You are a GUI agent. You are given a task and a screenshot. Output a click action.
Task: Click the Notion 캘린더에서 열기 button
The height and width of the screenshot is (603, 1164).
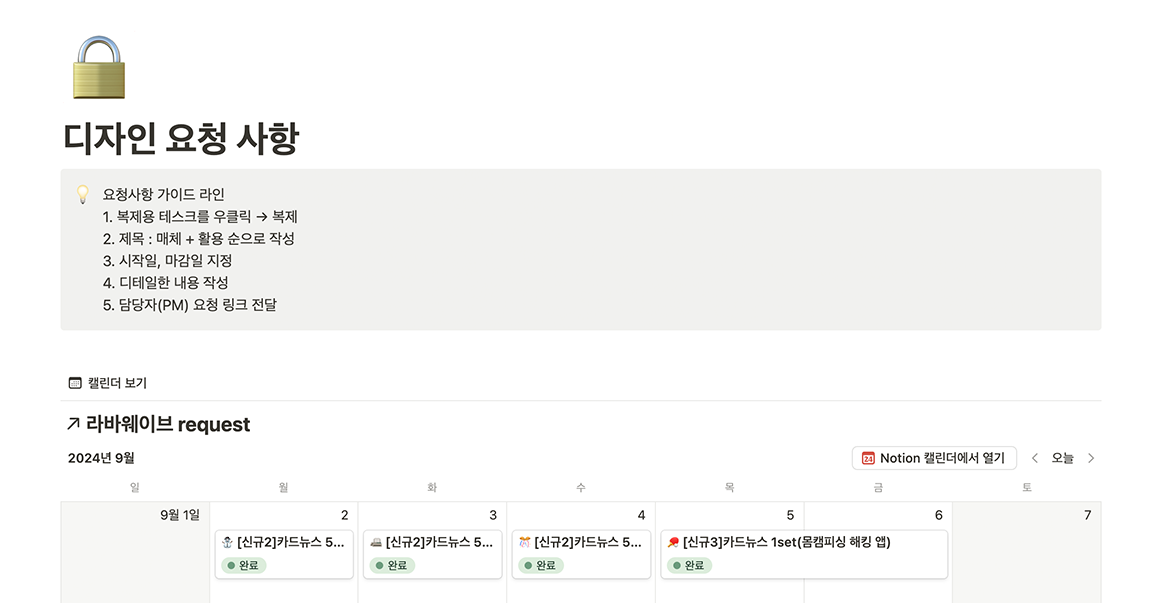(934, 458)
